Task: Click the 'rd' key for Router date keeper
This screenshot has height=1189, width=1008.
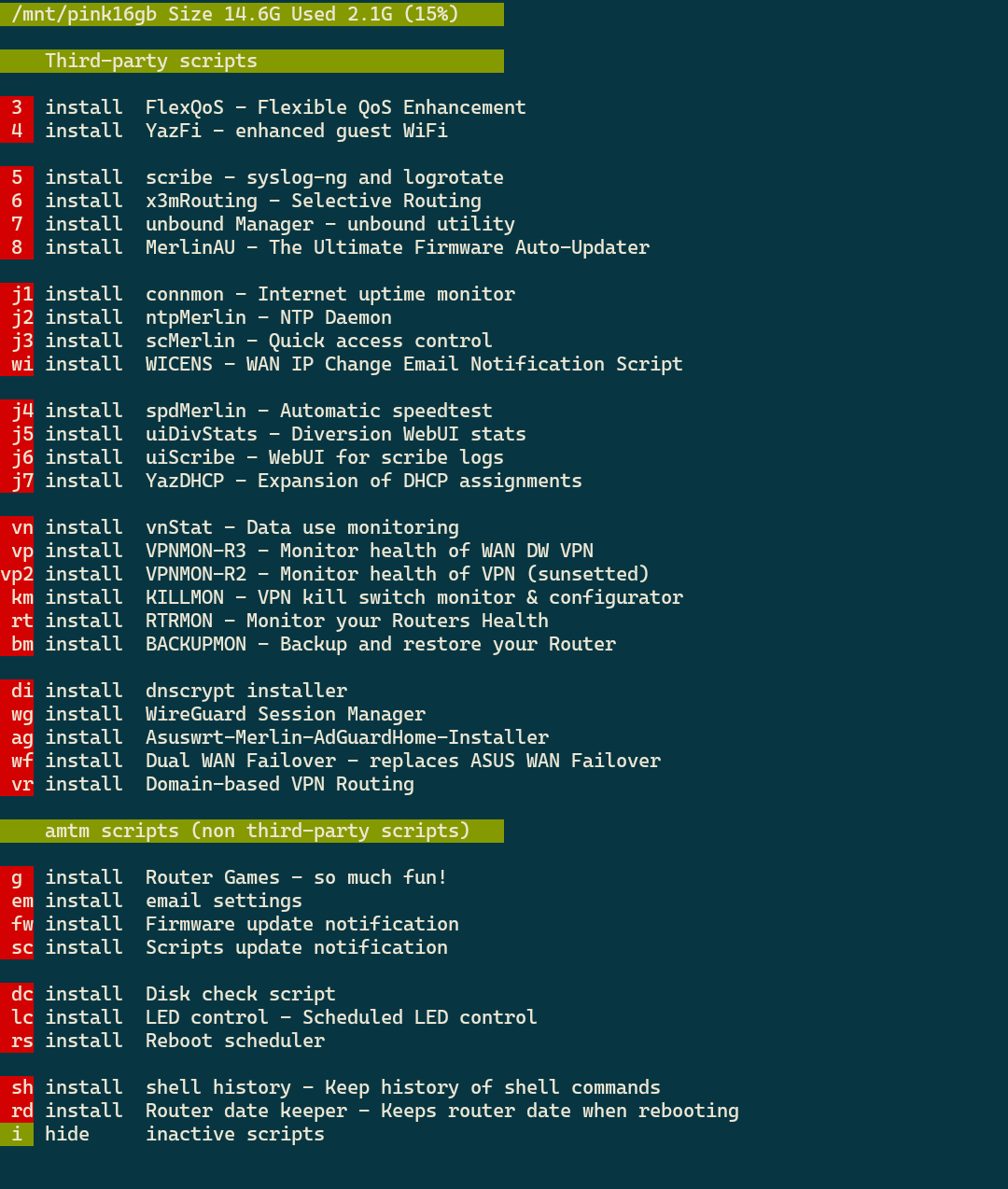Action: coord(21,1111)
